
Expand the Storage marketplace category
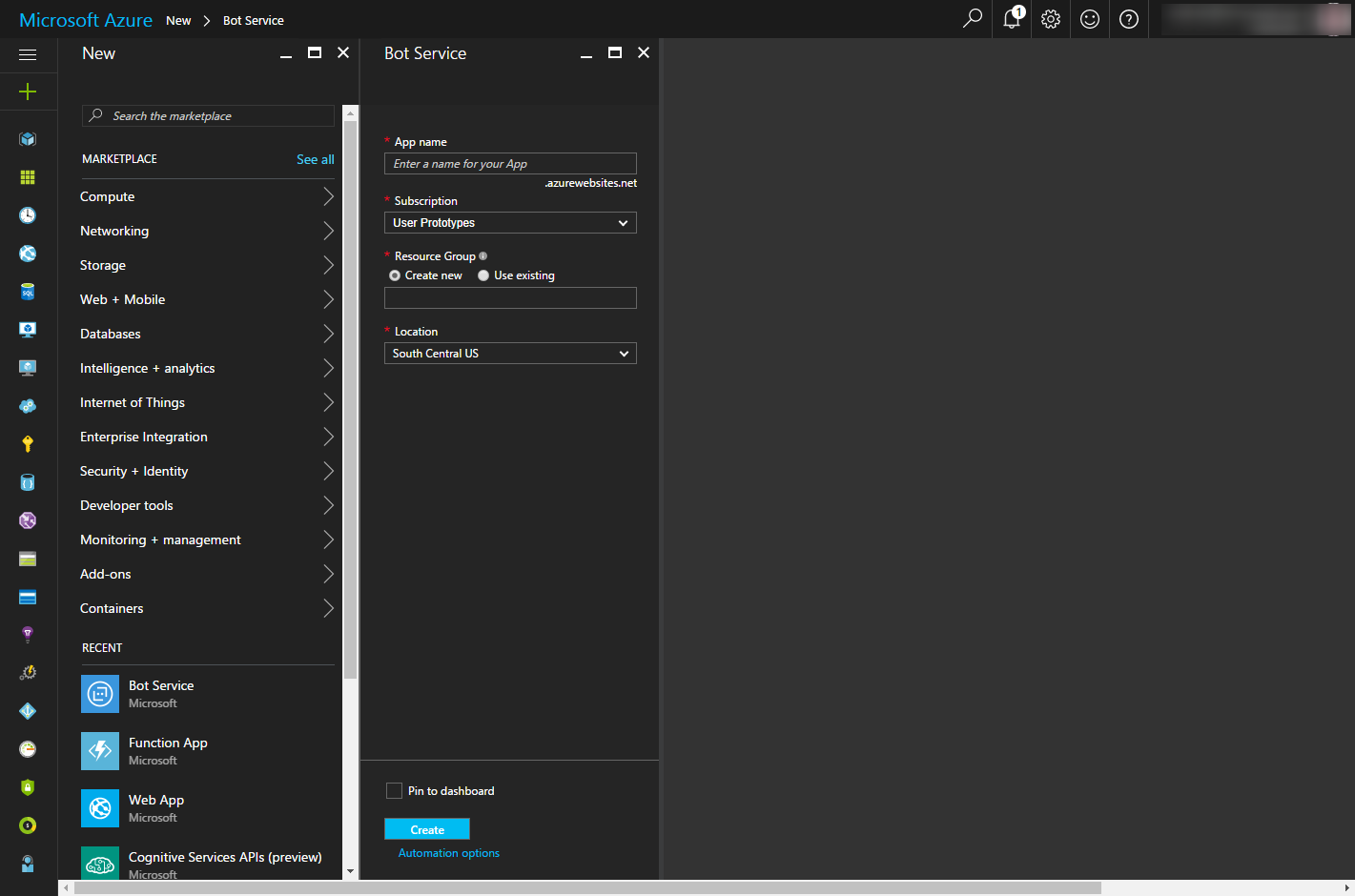click(207, 265)
